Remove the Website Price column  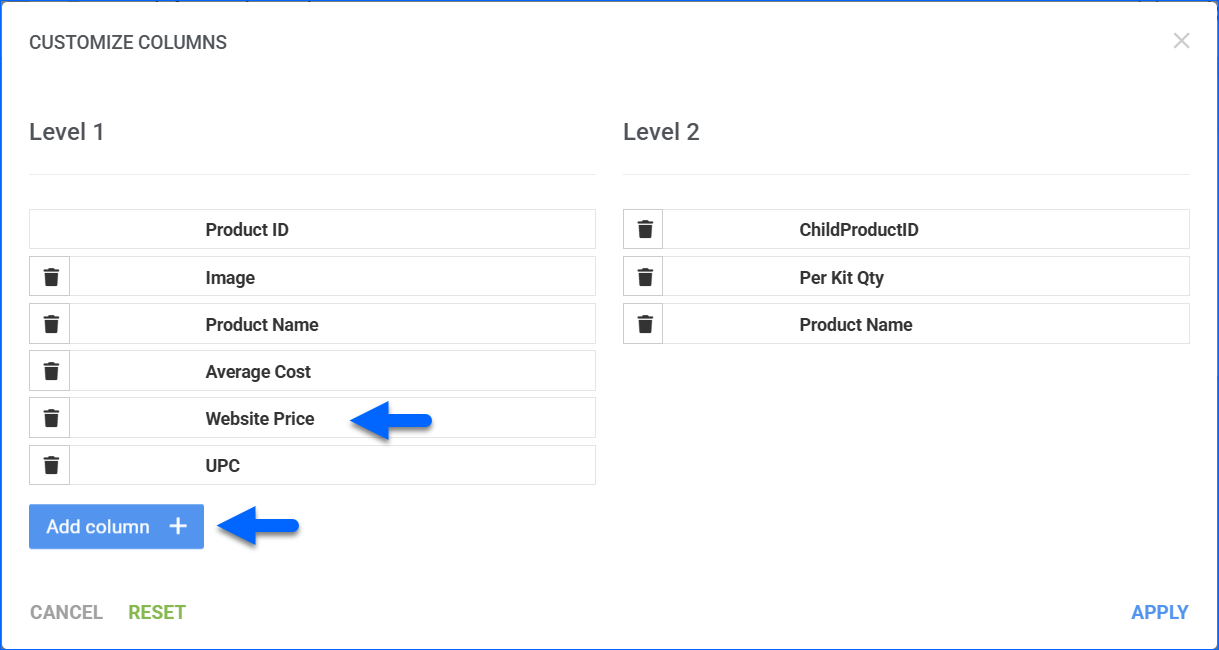click(x=51, y=418)
